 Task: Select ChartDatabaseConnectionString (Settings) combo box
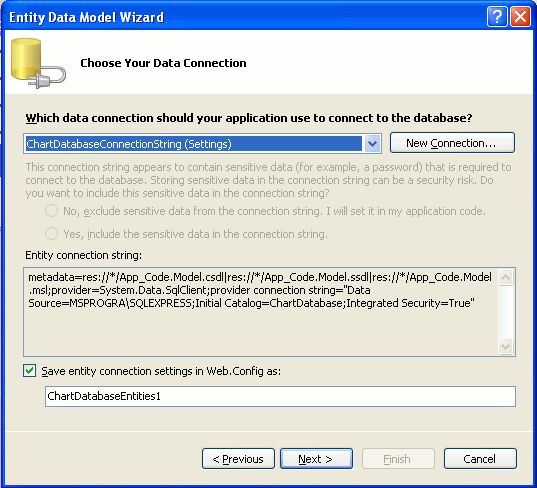point(202,143)
